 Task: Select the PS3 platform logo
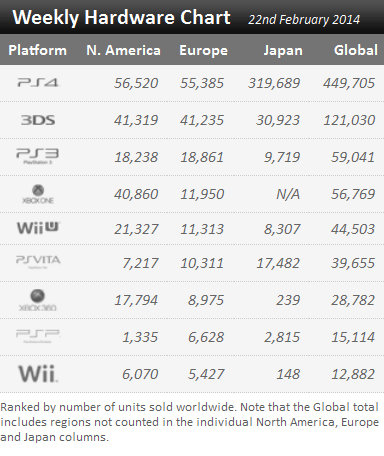(x=38, y=156)
